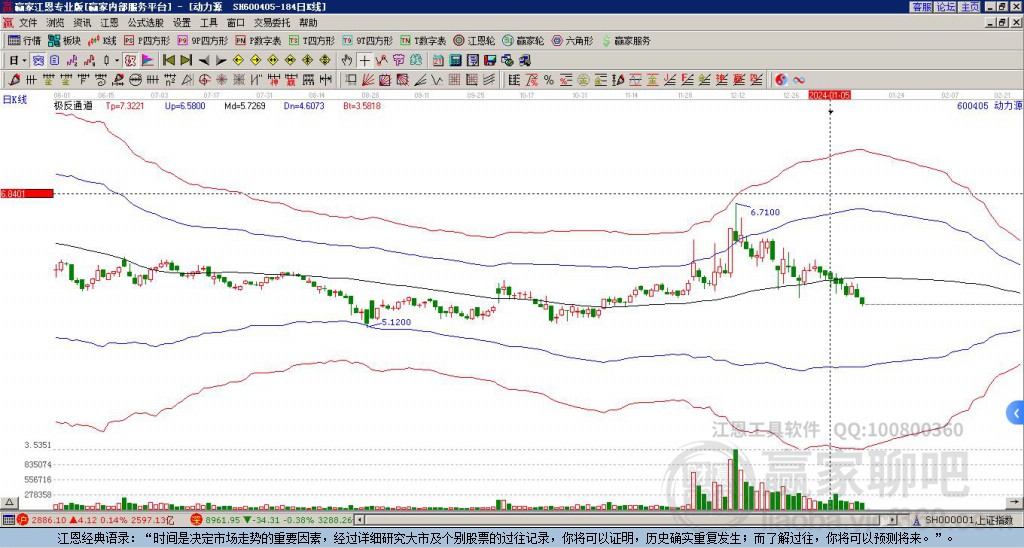Expand the candlestick style dropdown arrow
The width and height of the screenshot is (1024, 548).
click(117, 61)
